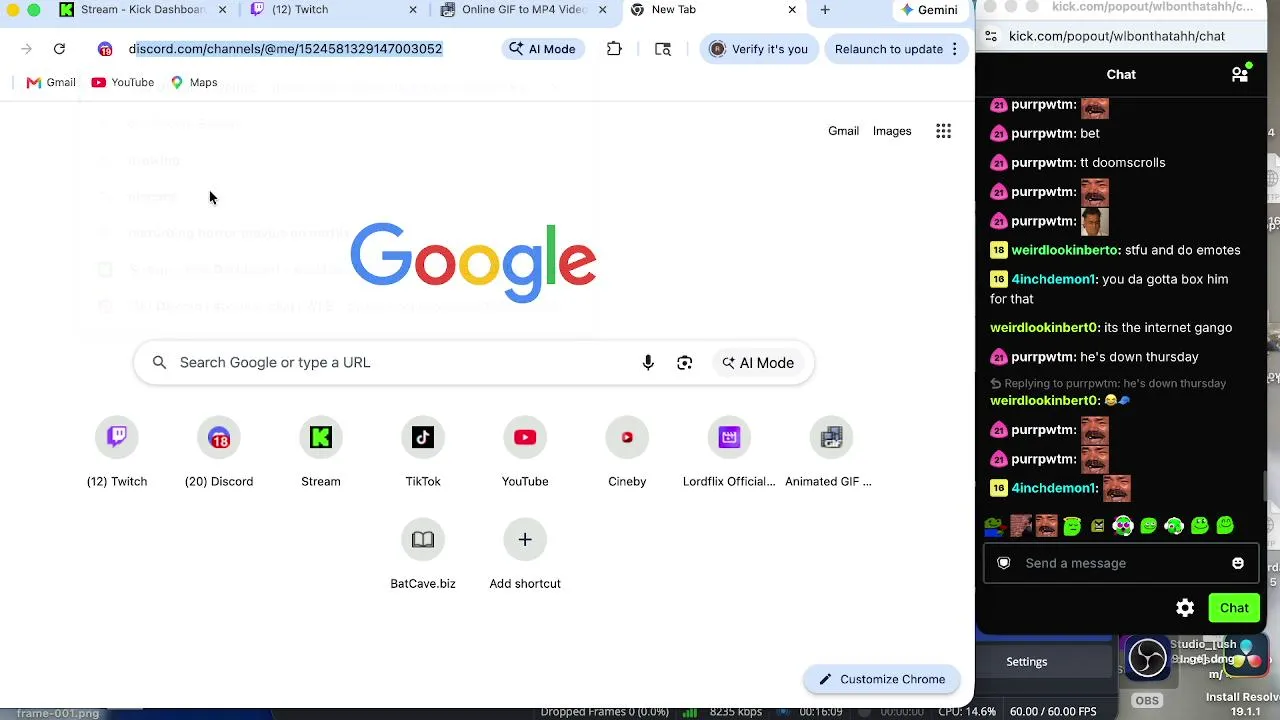Open the tab search icon in Chrome toolbar
The height and width of the screenshot is (720, 1280).
point(663,49)
